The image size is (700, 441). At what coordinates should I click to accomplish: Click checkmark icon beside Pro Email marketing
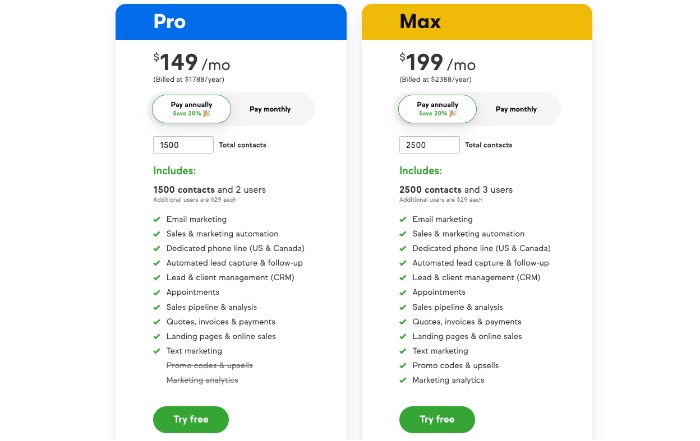[157, 219]
